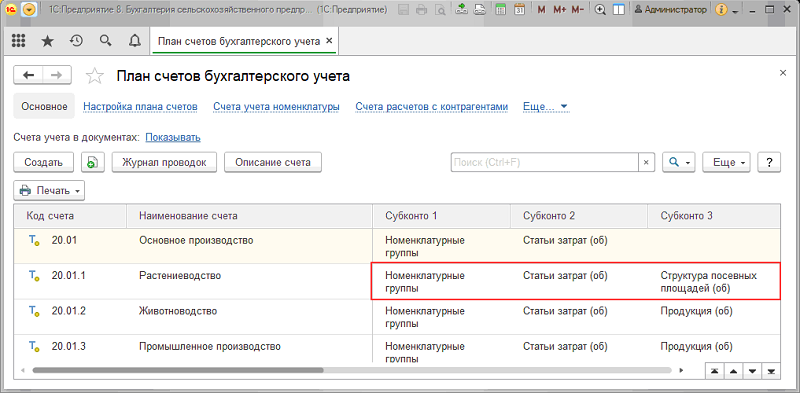Click the search magnifier in top panel
Viewport: 800px width, 393px height.
pyautogui.click(x=106, y=41)
